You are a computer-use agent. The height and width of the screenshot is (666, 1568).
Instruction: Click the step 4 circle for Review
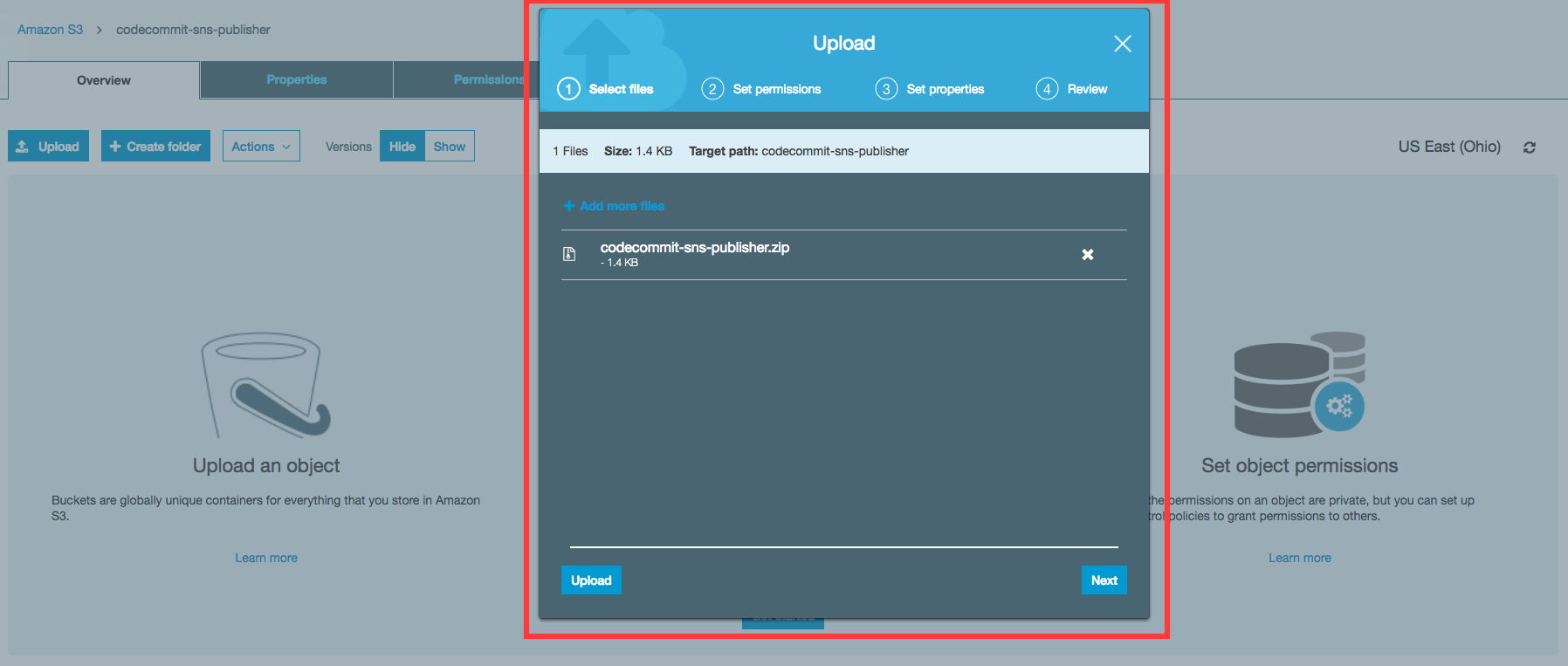click(x=1047, y=89)
